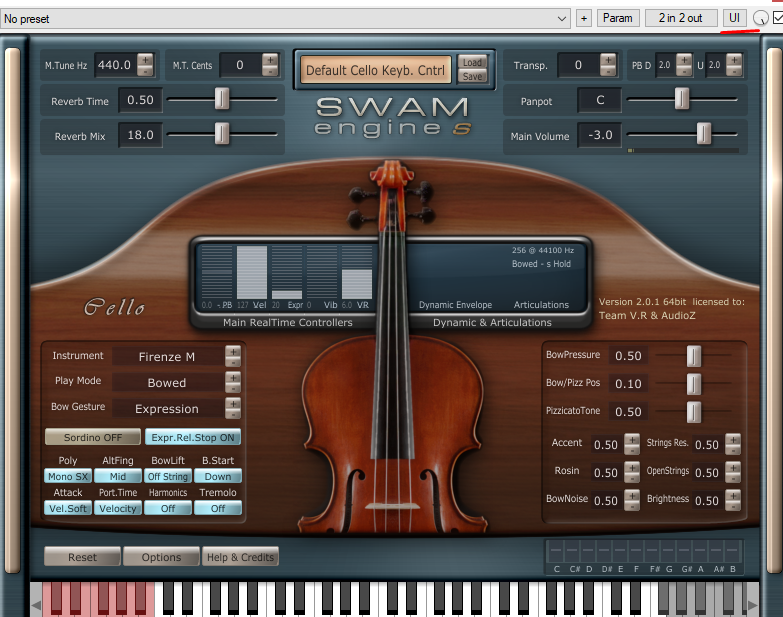
Task: Click the Strings Res. stepper
Action: pos(733,444)
